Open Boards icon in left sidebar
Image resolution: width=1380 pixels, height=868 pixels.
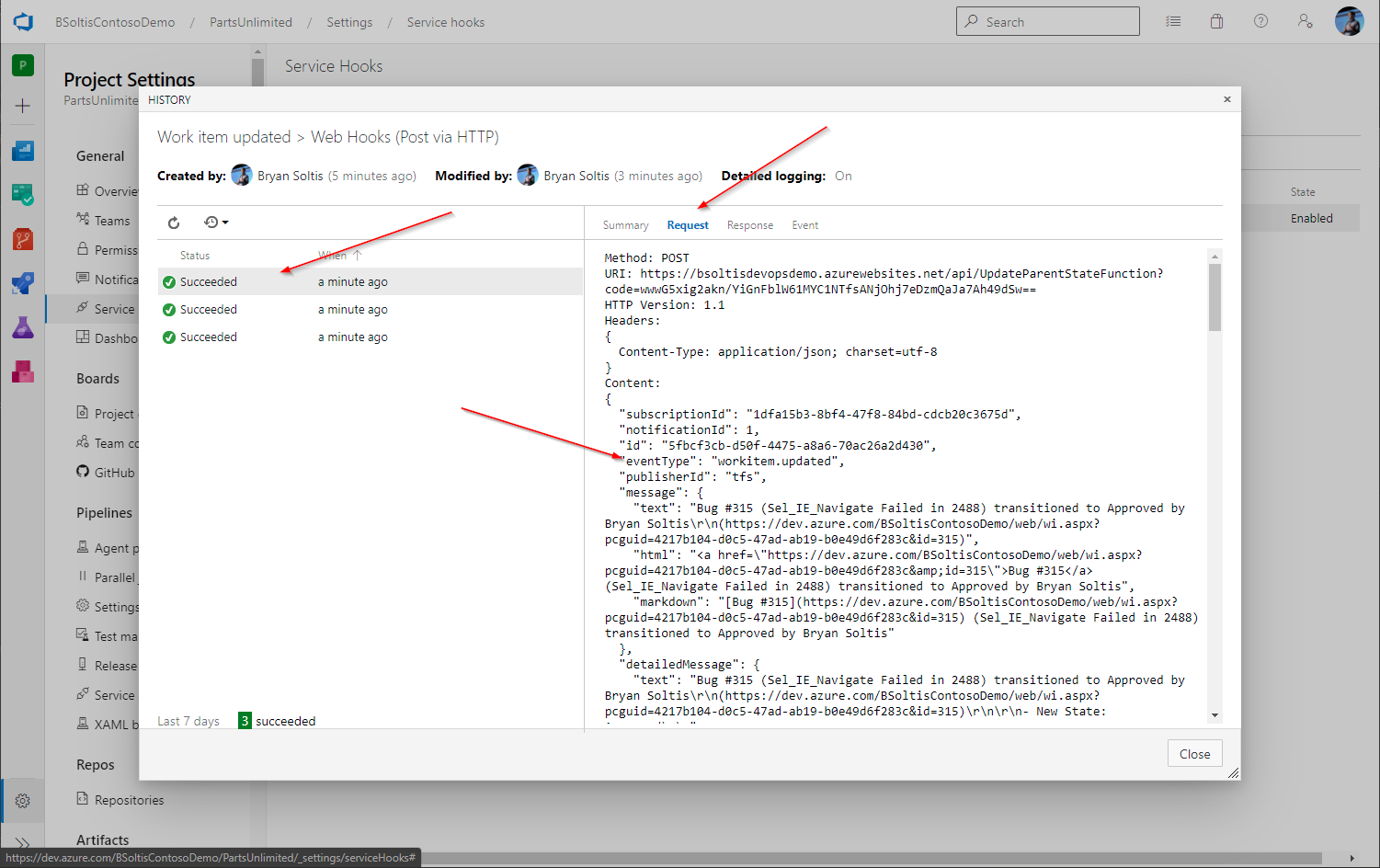23,194
